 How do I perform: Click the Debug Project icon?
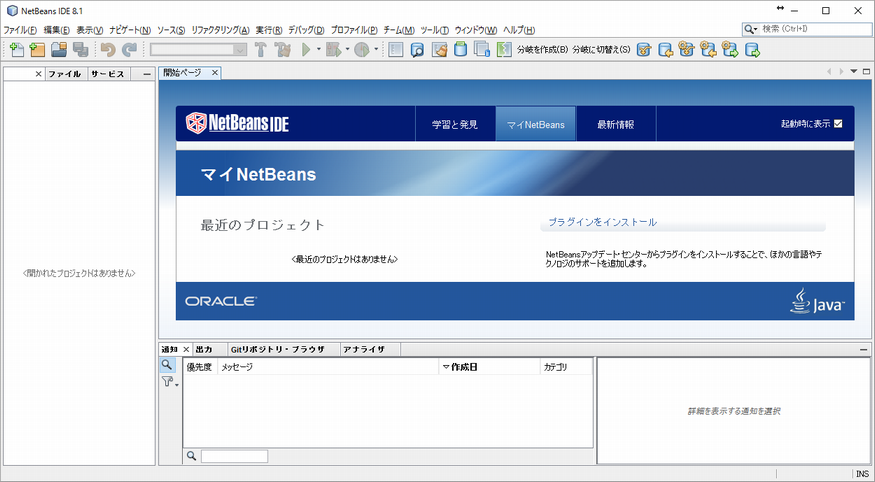(x=334, y=50)
